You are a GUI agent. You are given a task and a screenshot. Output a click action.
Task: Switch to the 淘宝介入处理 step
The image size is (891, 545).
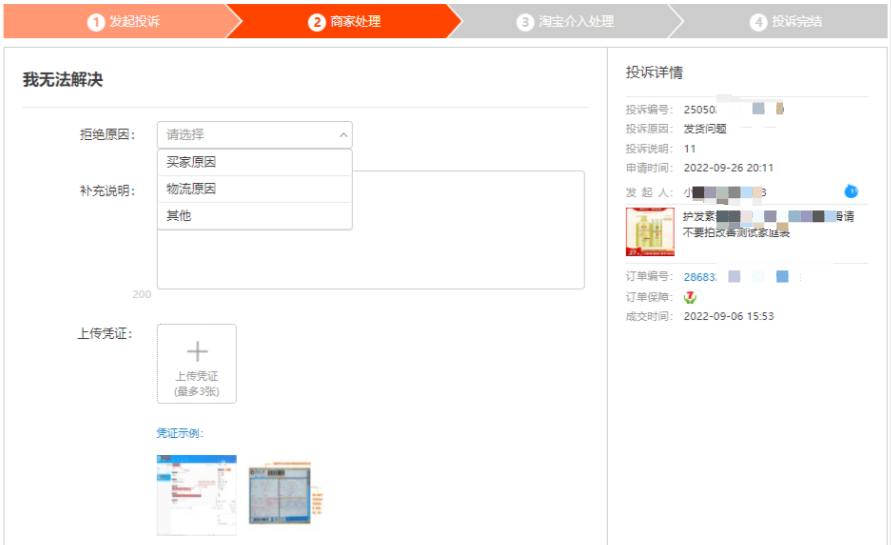click(565, 21)
